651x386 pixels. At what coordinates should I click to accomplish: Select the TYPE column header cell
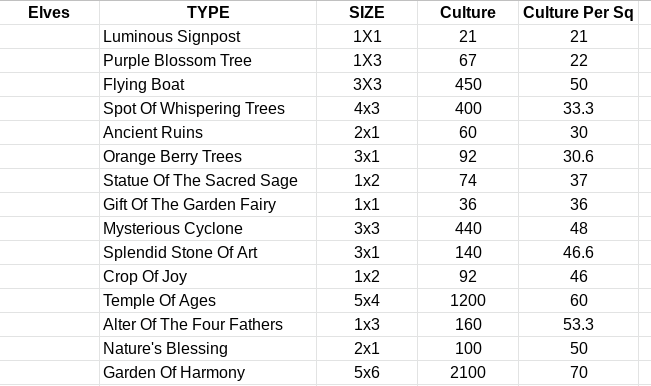pyautogui.click(x=208, y=12)
